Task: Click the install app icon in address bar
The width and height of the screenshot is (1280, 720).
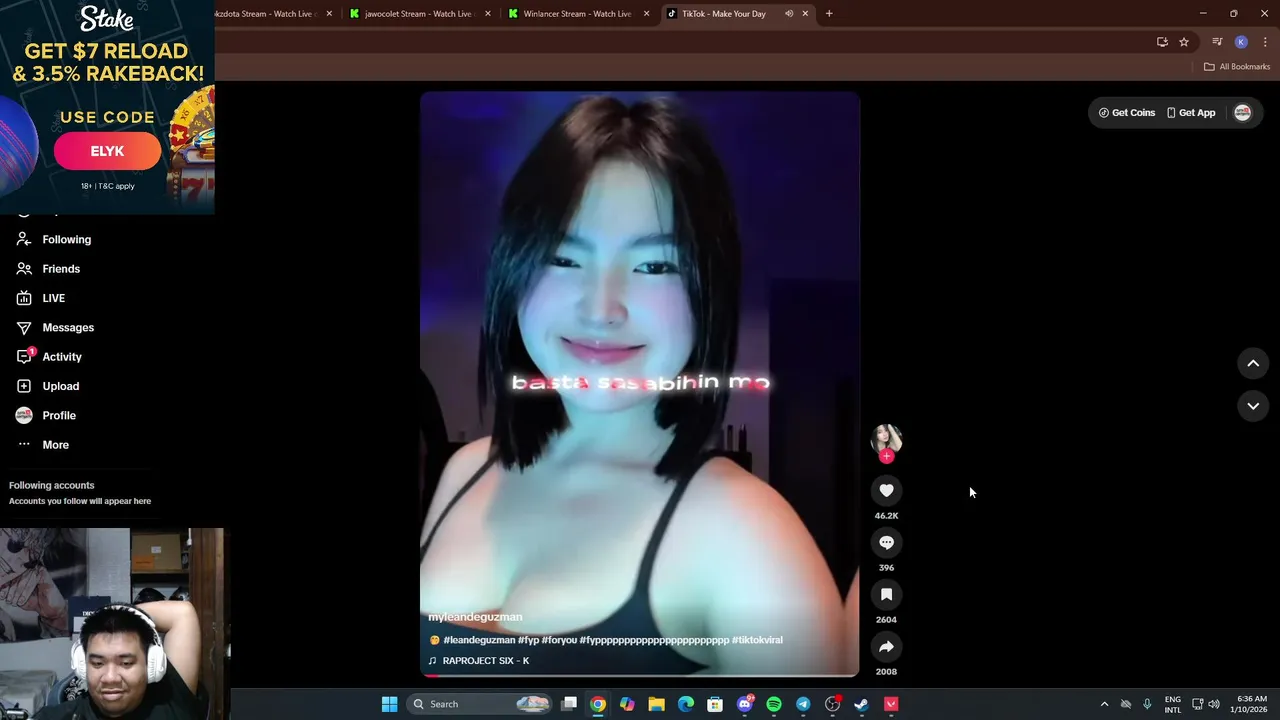Action: [x=1162, y=42]
